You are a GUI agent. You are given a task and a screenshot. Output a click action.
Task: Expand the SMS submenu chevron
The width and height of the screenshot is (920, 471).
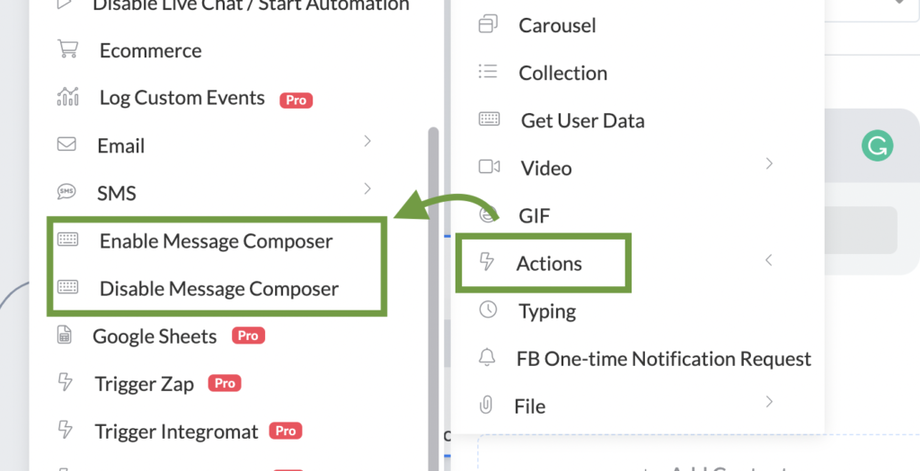(x=368, y=189)
